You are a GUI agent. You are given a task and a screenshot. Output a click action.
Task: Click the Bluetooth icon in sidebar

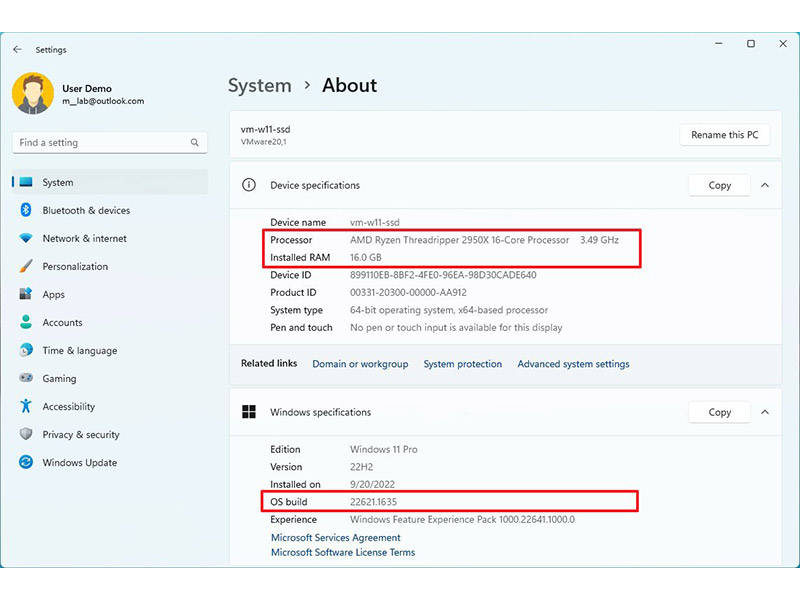[x=26, y=210]
